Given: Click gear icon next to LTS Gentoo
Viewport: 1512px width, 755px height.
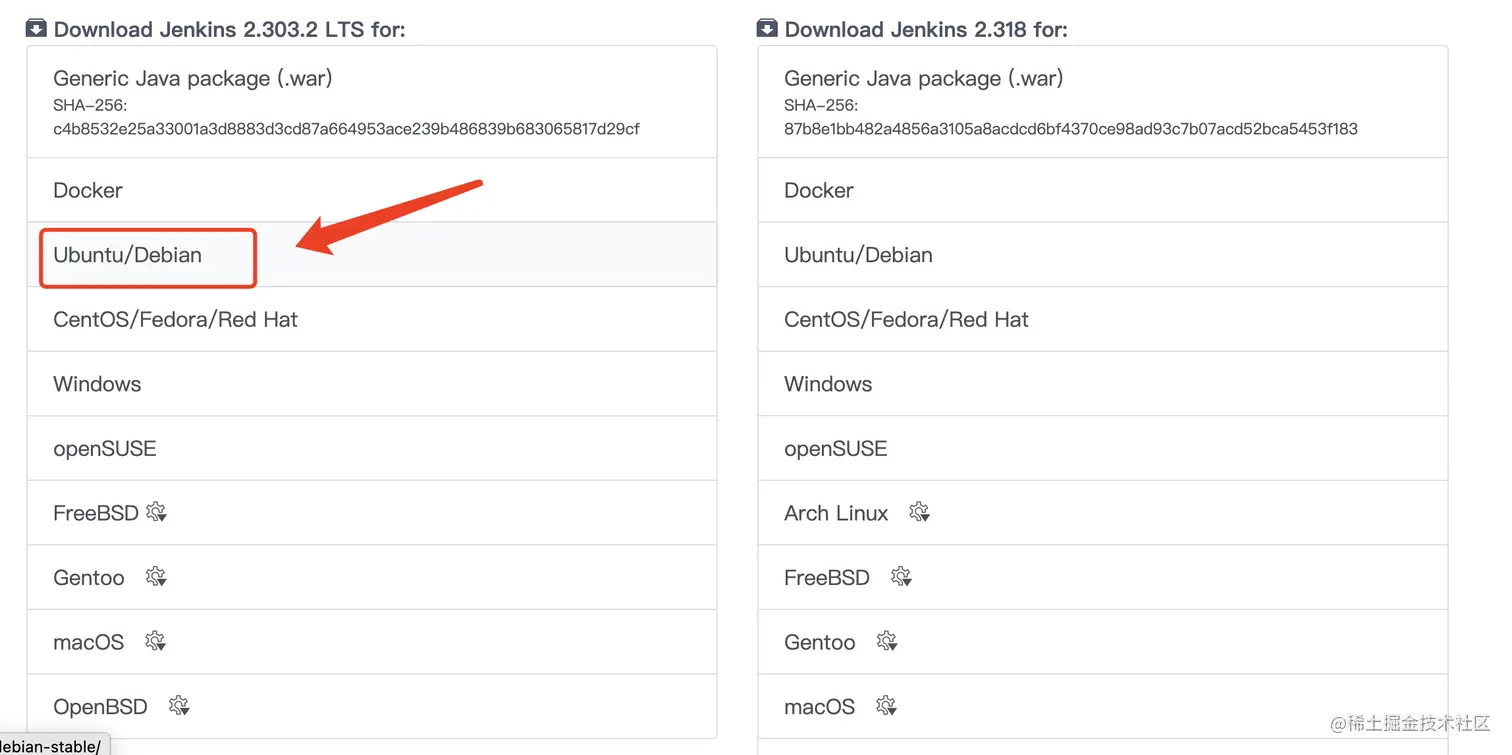Looking at the screenshot, I should click(x=156, y=577).
